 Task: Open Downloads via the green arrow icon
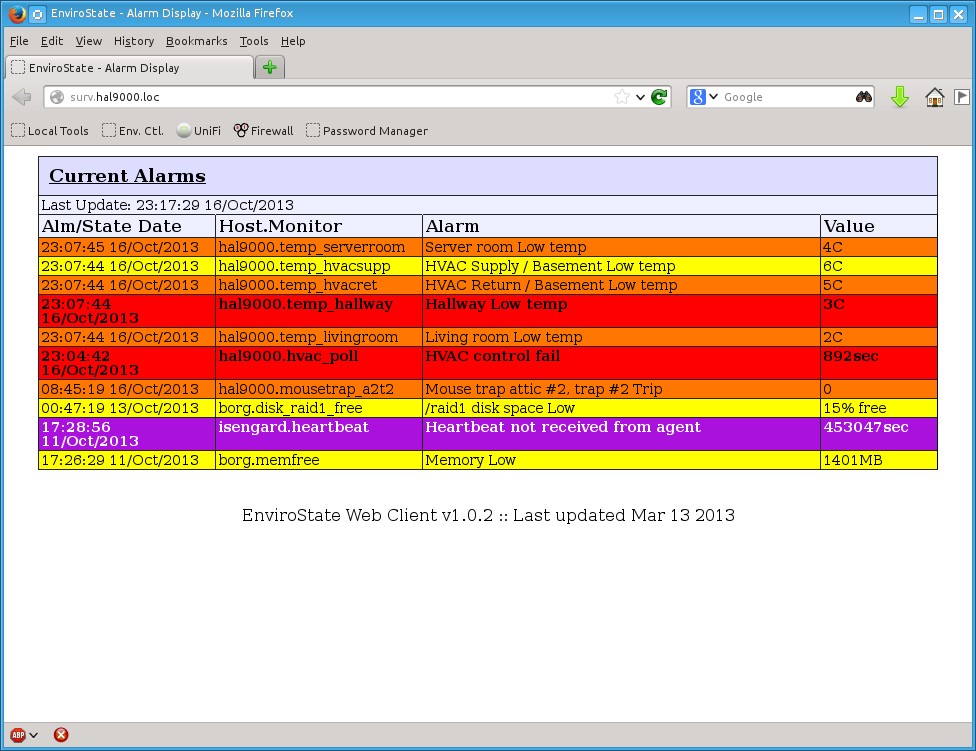899,97
